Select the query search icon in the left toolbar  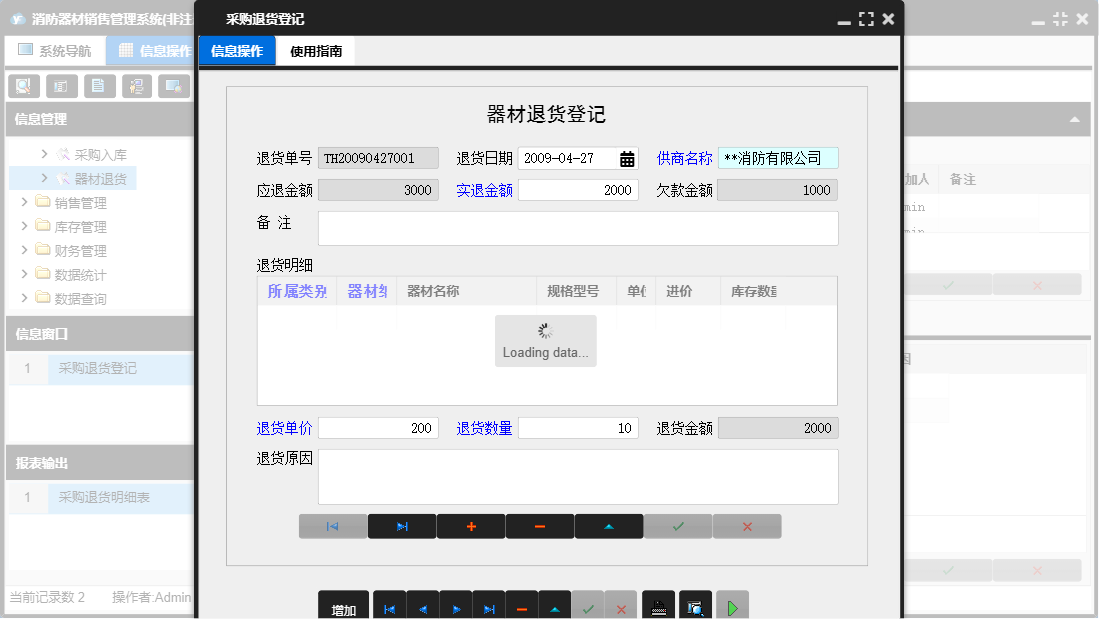(x=23, y=86)
